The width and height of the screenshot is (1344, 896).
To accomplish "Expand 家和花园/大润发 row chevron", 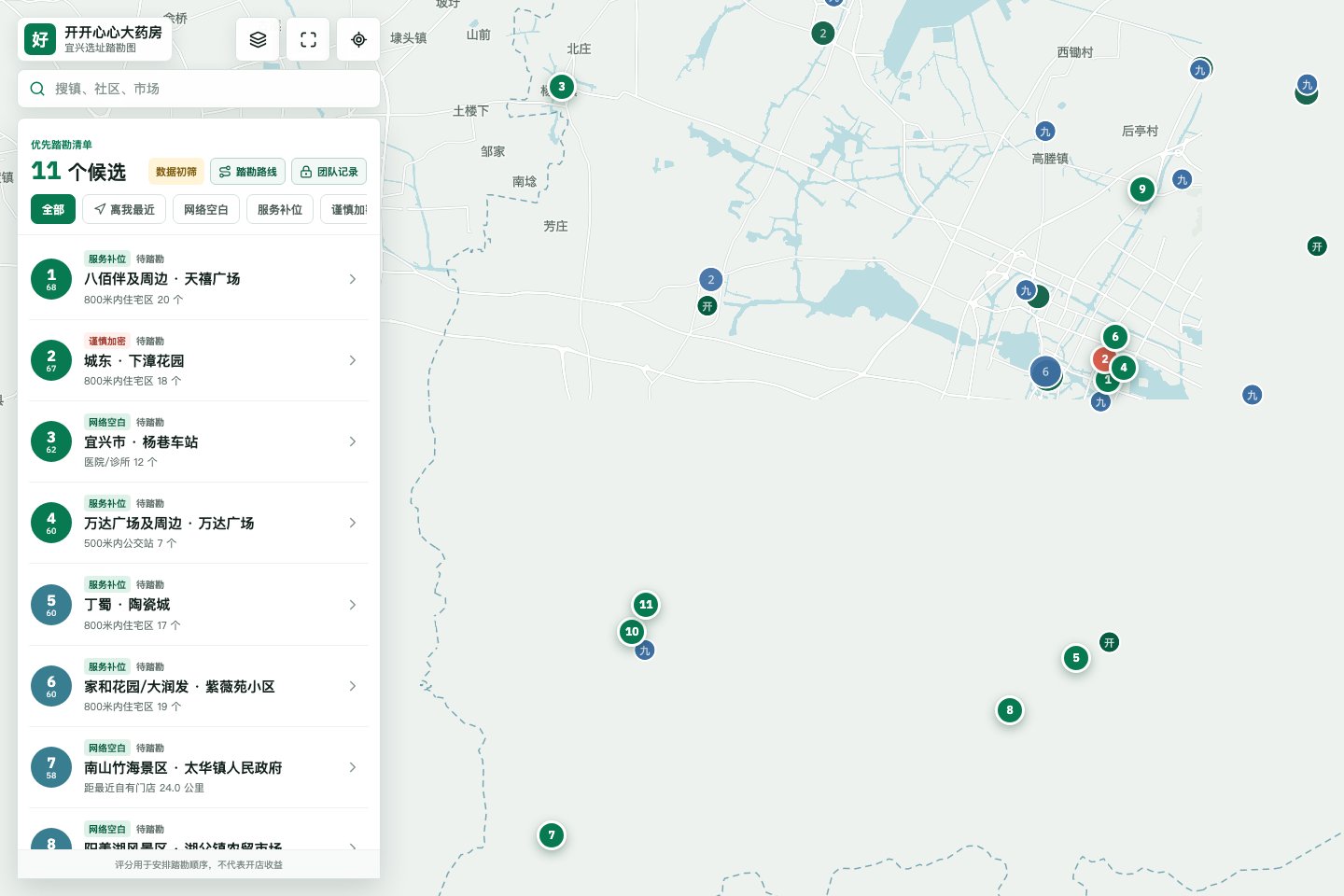I will click(353, 686).
